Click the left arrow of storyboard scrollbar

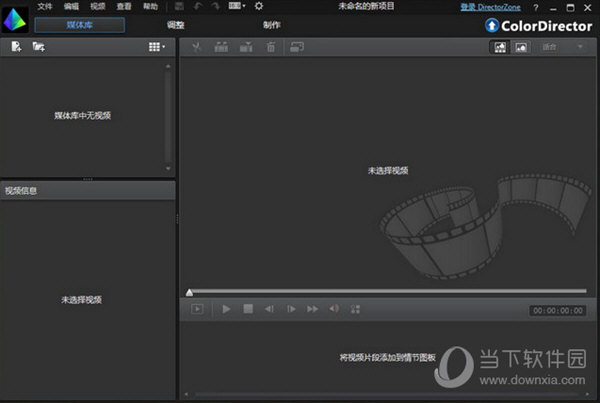pyautogui.click(x=186, y=394)
